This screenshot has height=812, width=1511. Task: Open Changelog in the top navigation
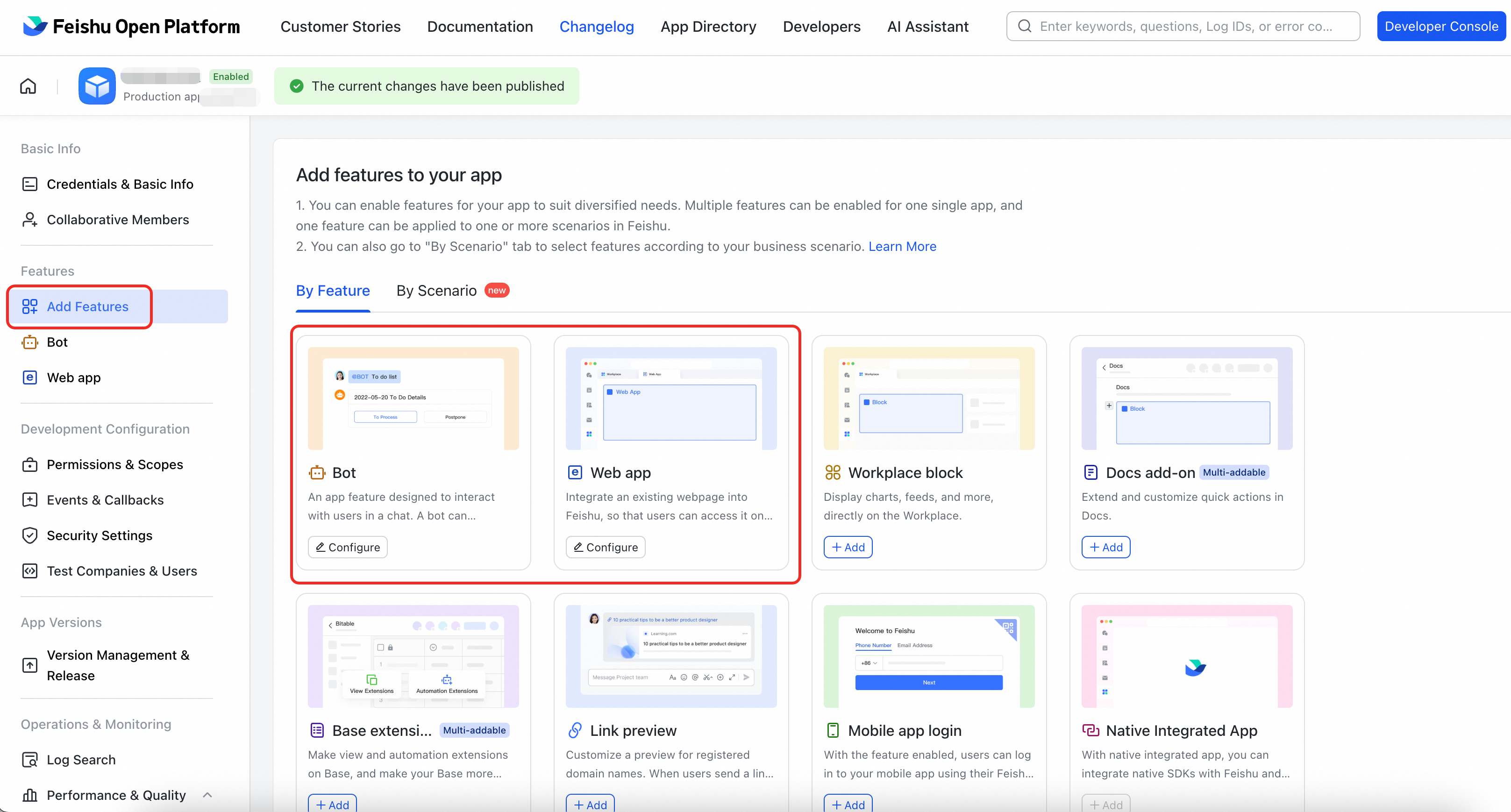(x=596, y=27)
